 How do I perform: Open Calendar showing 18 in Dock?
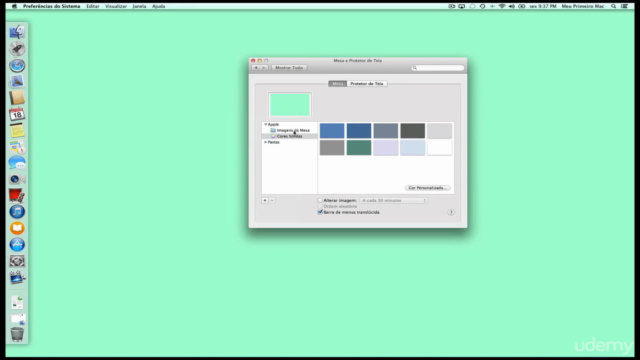click(17, 114)
